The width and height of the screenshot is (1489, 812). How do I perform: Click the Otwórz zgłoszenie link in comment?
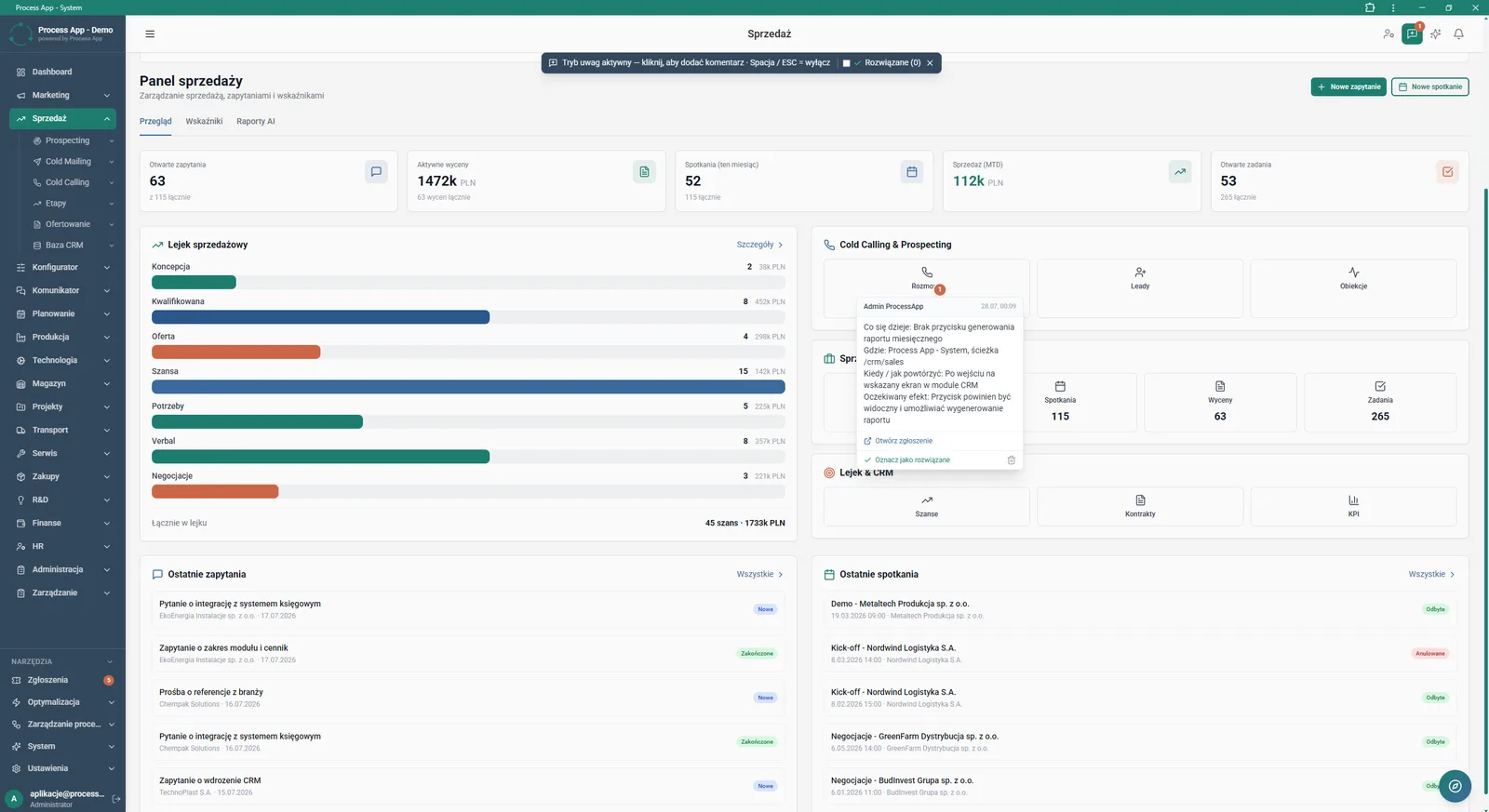click(899, 441)
